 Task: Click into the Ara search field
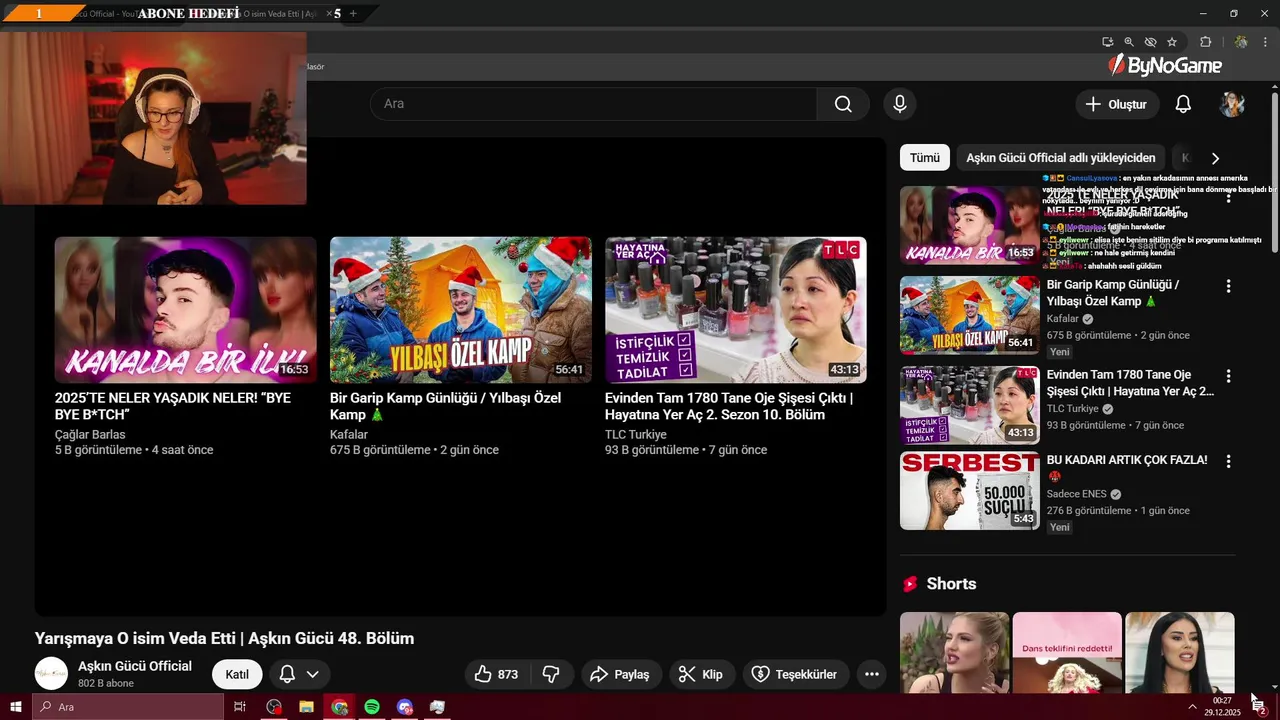click(593, 104)
